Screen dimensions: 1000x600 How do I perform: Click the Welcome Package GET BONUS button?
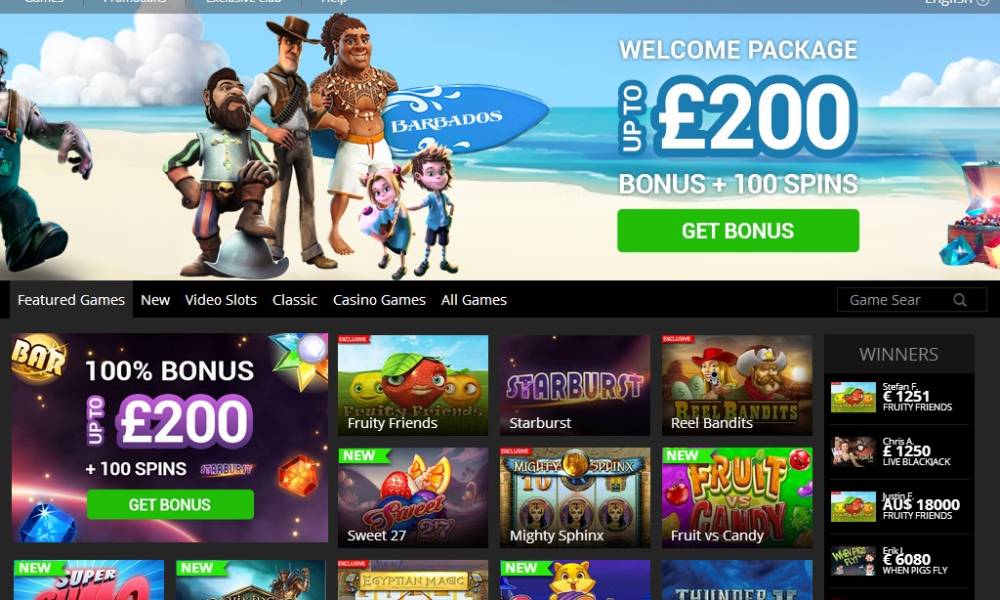tap(738, 230)
